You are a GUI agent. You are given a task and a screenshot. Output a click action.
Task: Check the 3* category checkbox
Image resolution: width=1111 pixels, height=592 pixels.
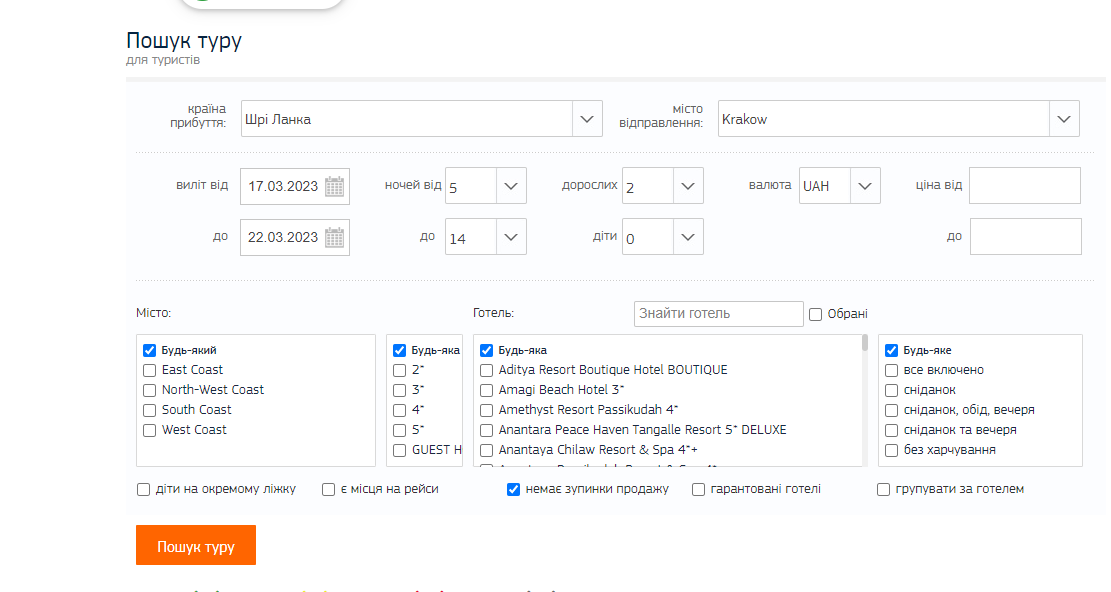coord(400,390)
